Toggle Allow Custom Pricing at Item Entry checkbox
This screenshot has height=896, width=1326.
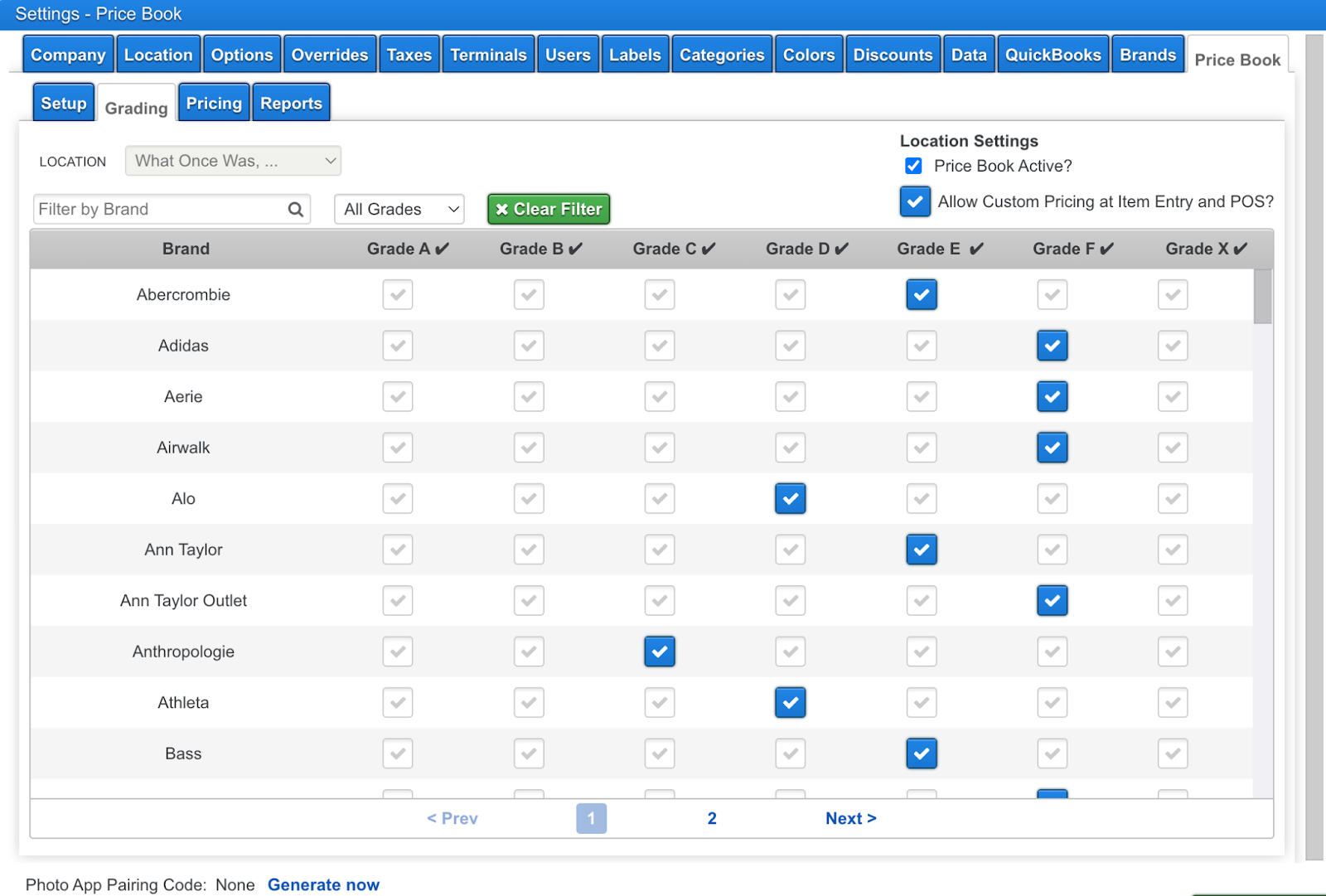(x=915, y=201)
